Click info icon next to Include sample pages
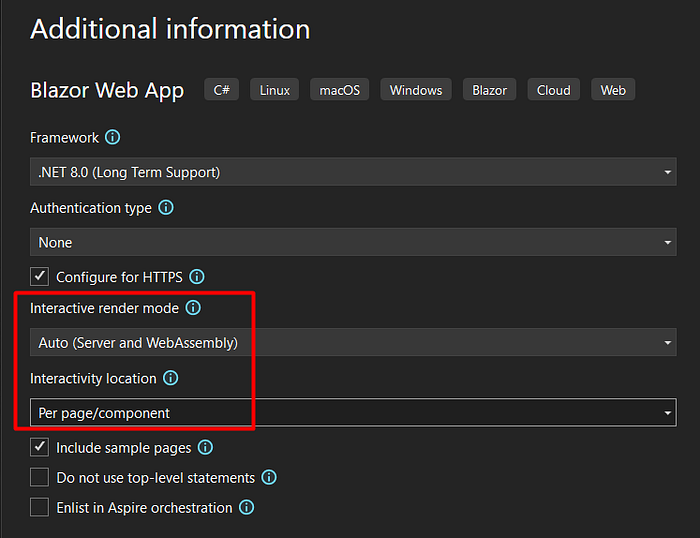This screenshot has width=700, height=538. (x=205, y=447)
